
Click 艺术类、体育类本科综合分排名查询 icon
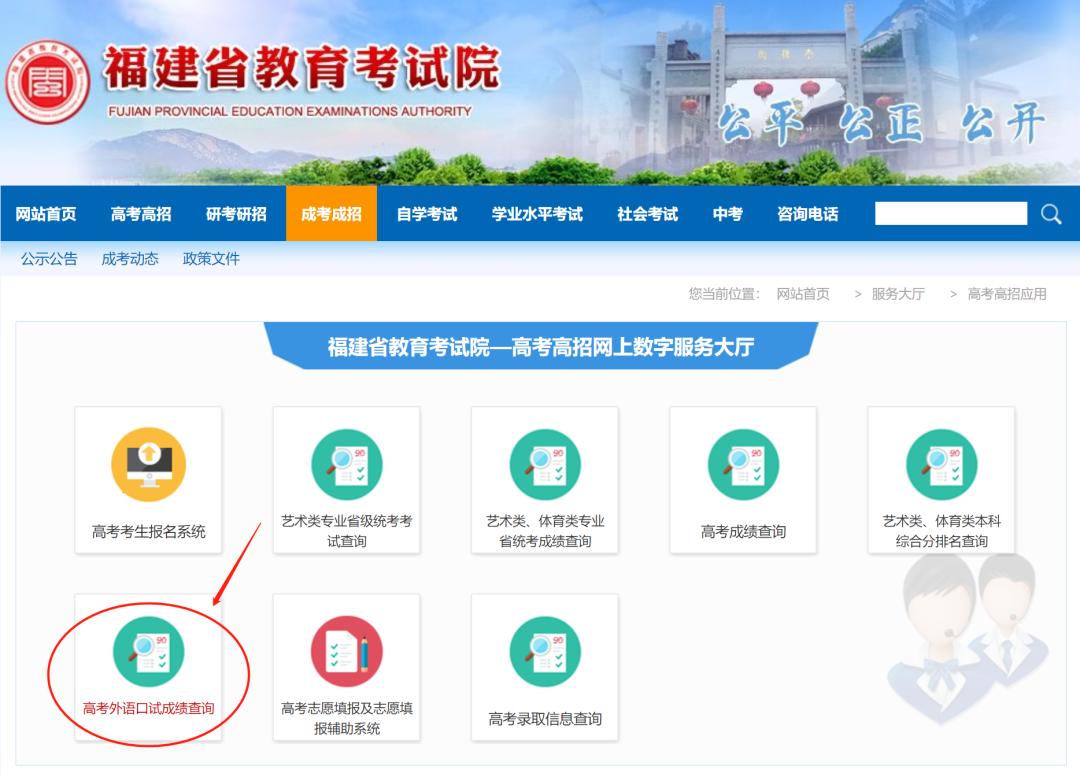(x=940, y=479)
